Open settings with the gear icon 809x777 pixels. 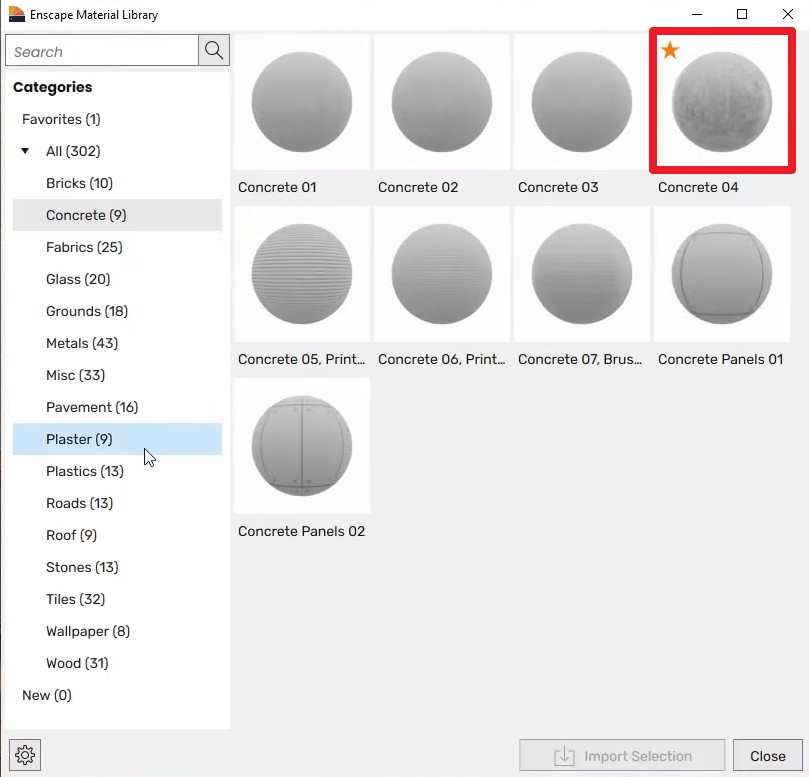(x=25, y=755)
